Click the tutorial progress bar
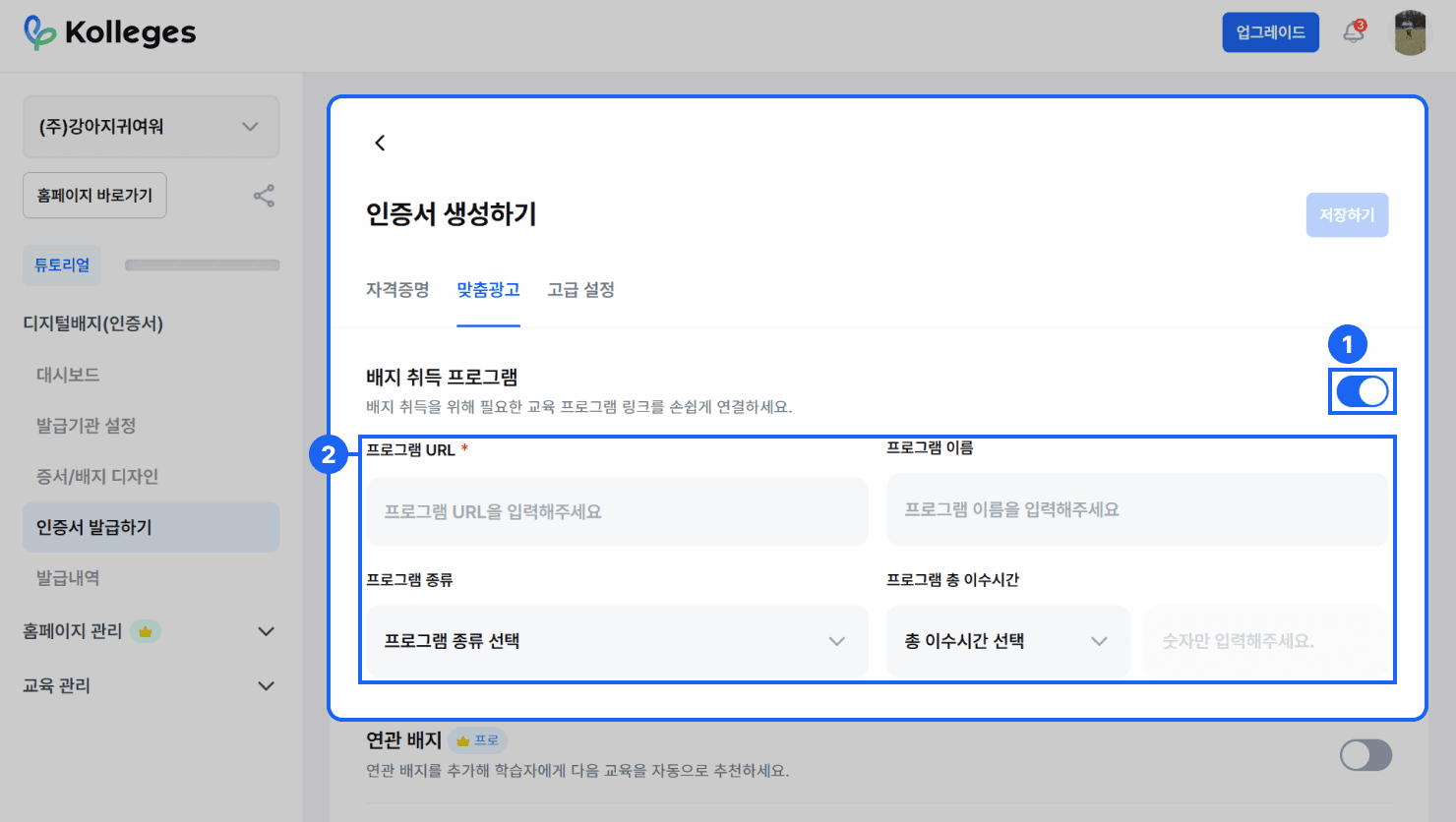The image size is (1456, 822). pyautogui.click(x=202, y=265)
